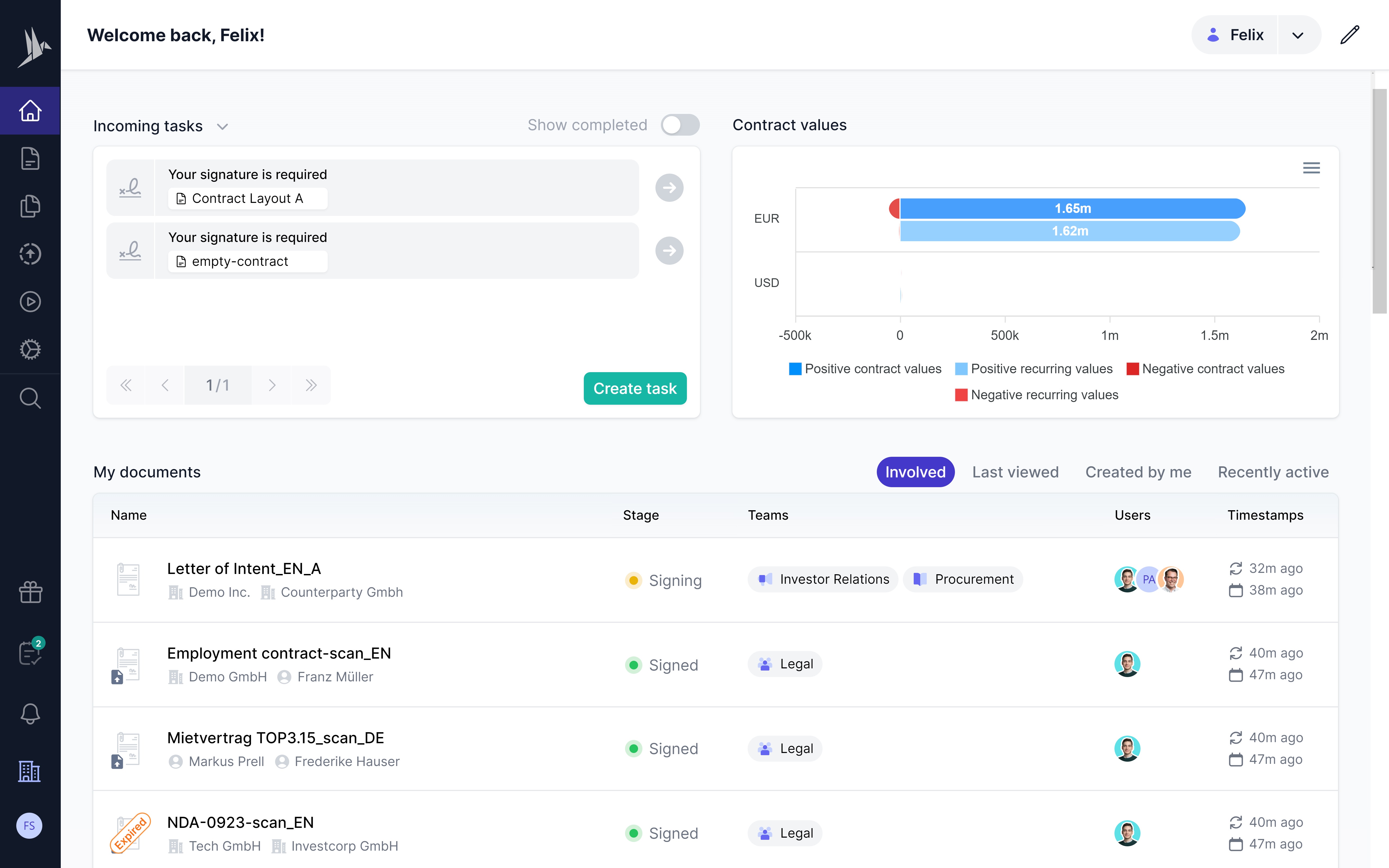Open dropdown arrow next to Felix
The width and height of the screenshot is (1389, 868).
point(1298,35)
